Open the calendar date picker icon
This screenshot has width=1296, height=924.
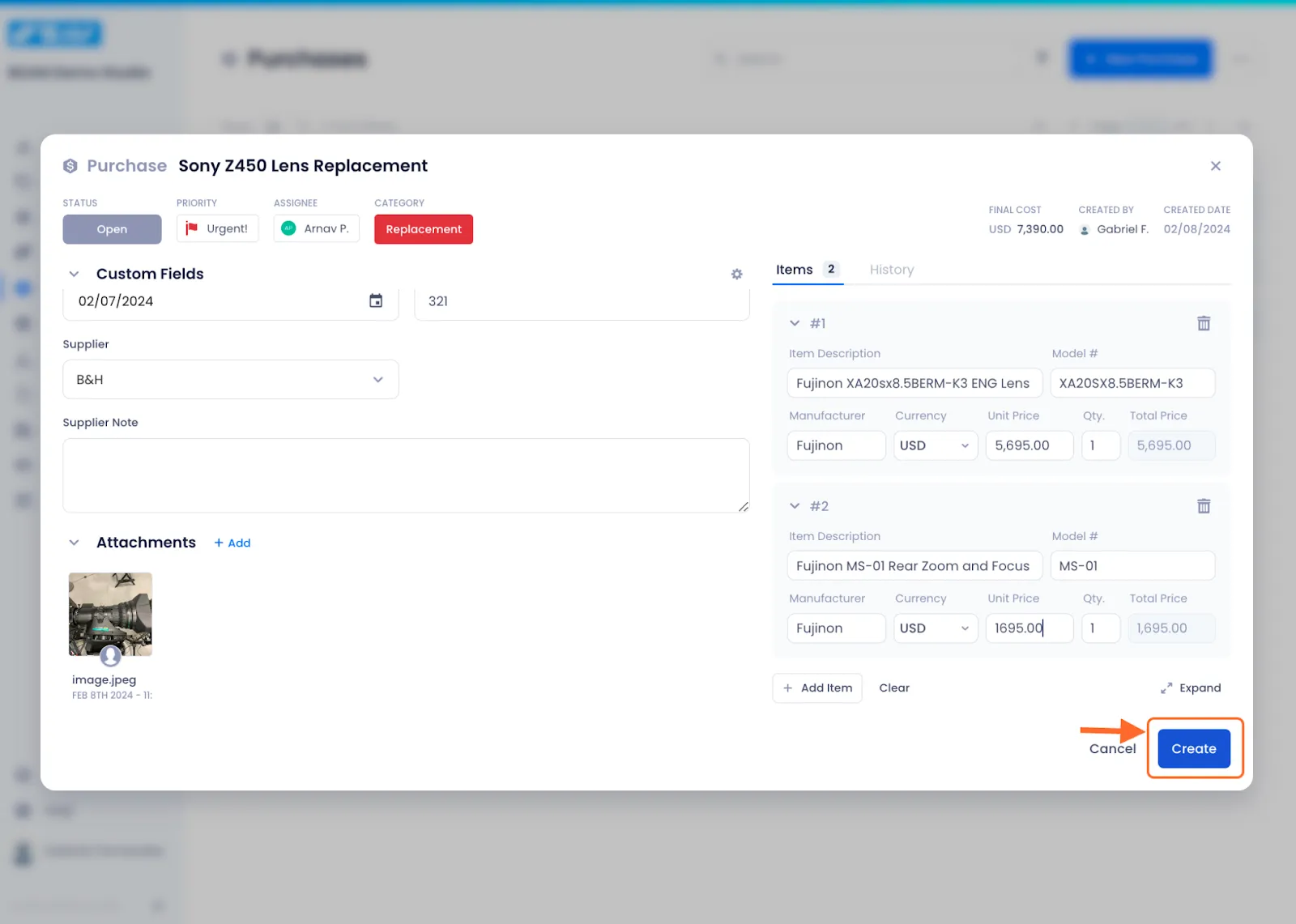376,300
